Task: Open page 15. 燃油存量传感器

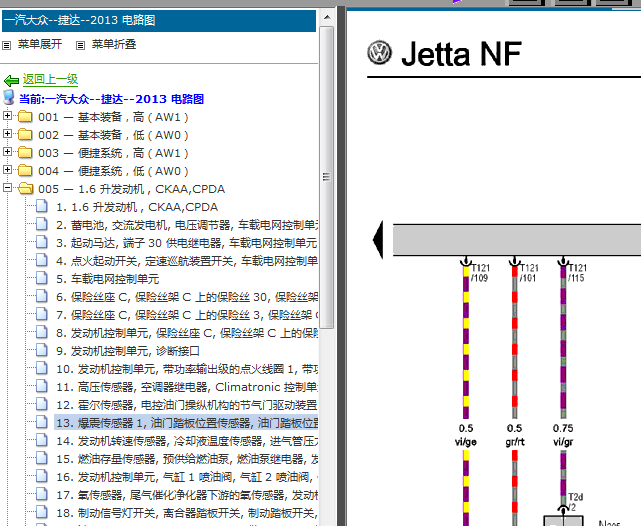Action: (x=187, y=459)
